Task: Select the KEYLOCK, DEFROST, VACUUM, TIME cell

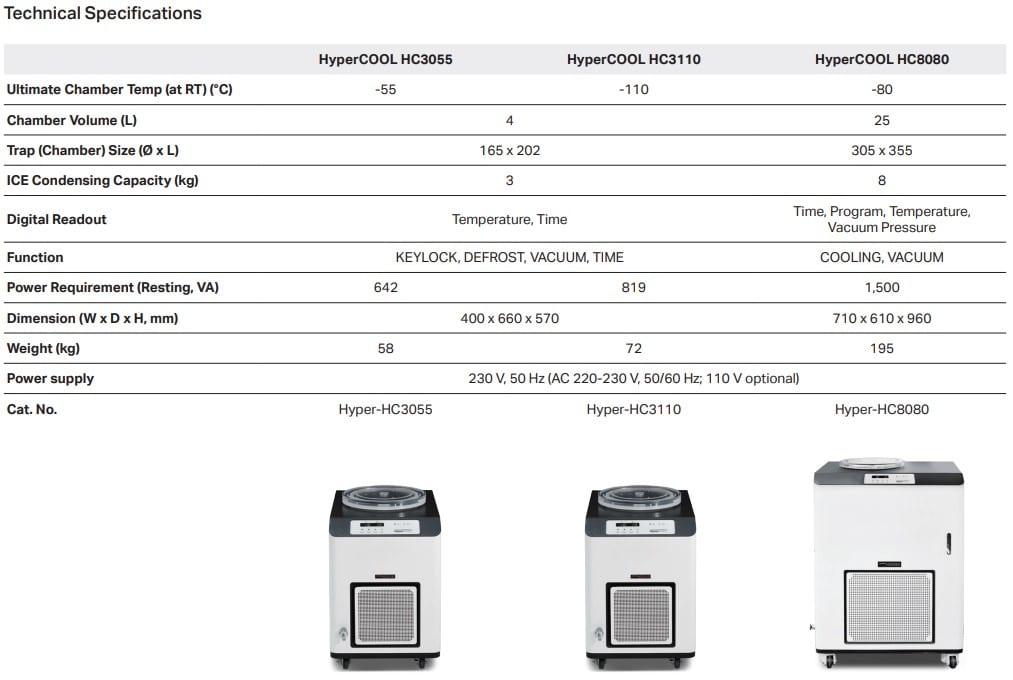Action: coord(509,258)
